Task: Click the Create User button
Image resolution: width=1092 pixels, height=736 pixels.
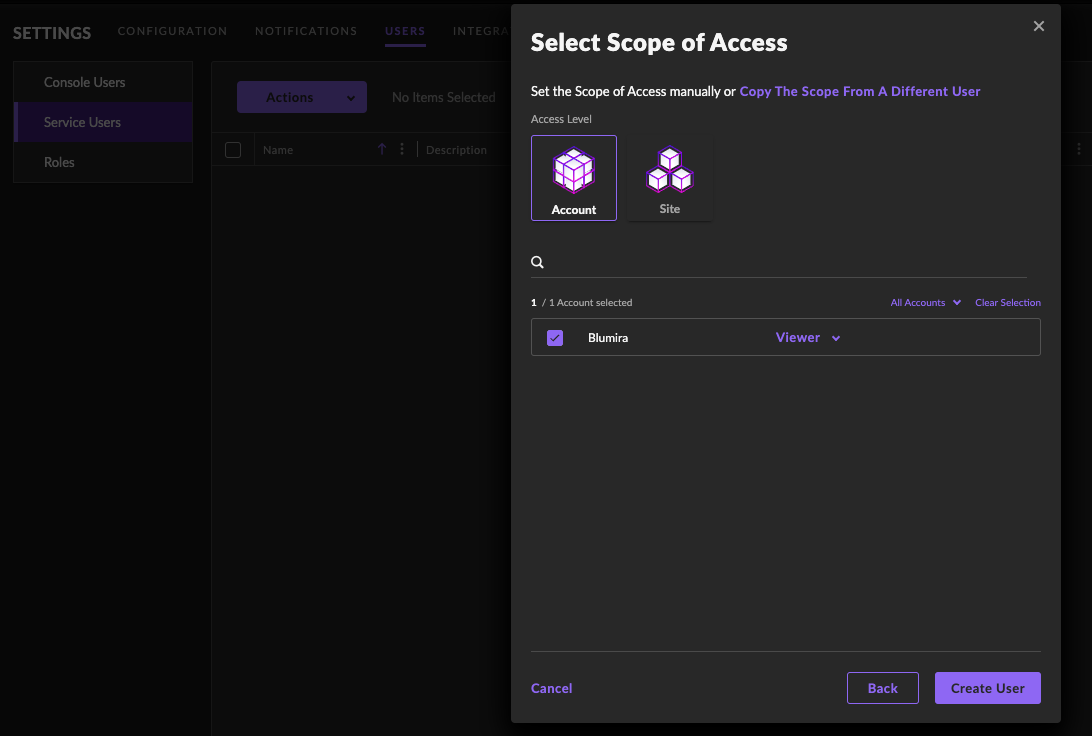Action: click(987, 688)
